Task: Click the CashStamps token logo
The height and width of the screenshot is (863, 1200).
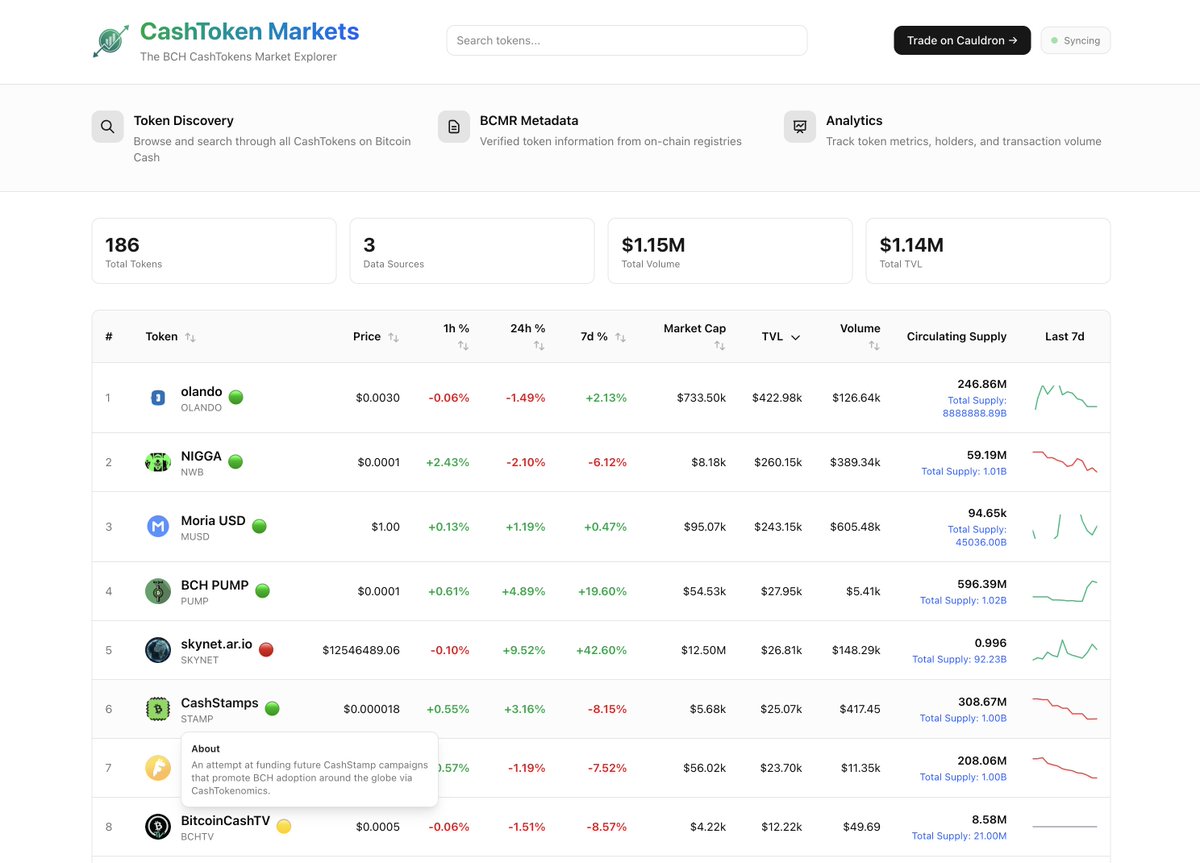Action: pos(157,709)
